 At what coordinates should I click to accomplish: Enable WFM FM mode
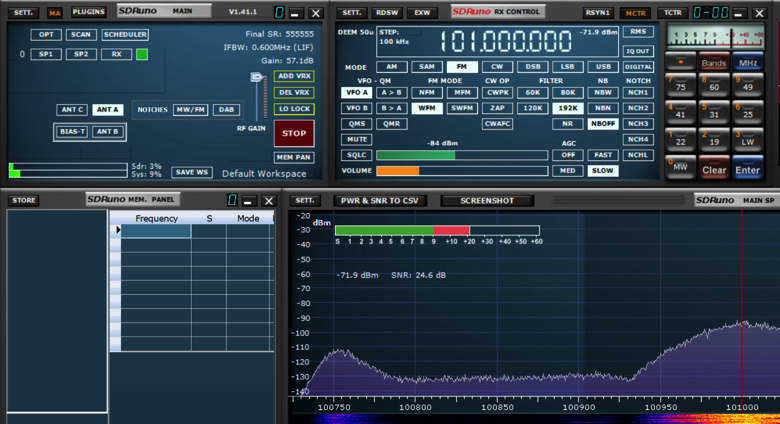pos(426,108)
